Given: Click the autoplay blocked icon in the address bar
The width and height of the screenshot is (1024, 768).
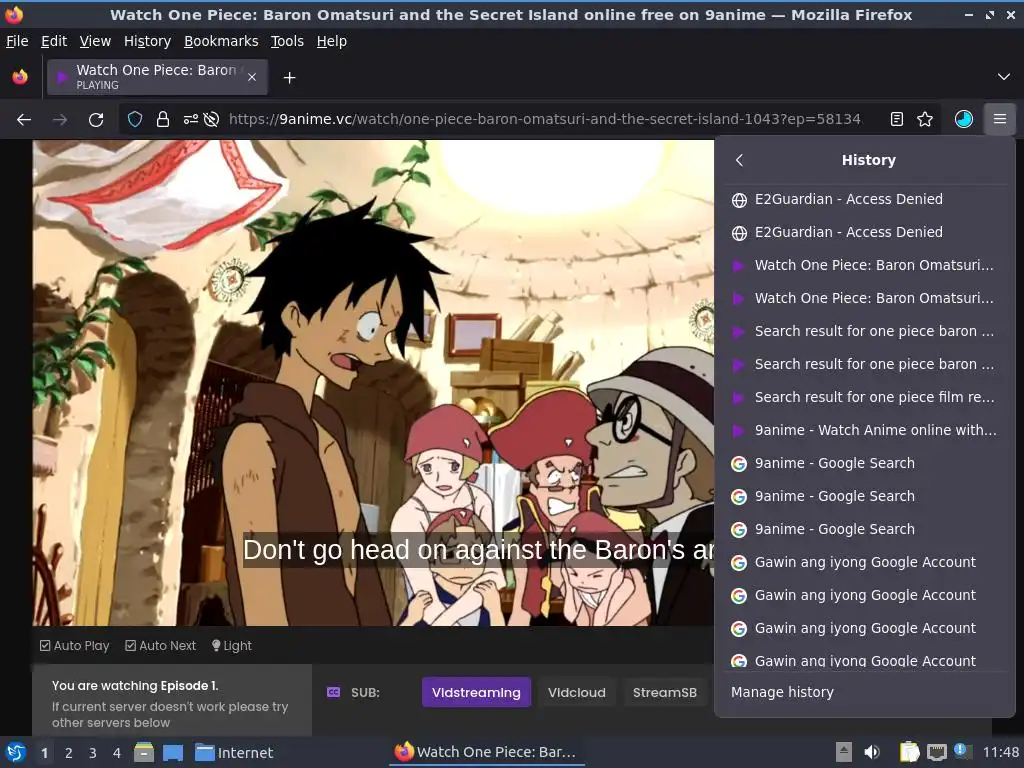Looking at the screenshot, I should (211, 120).
